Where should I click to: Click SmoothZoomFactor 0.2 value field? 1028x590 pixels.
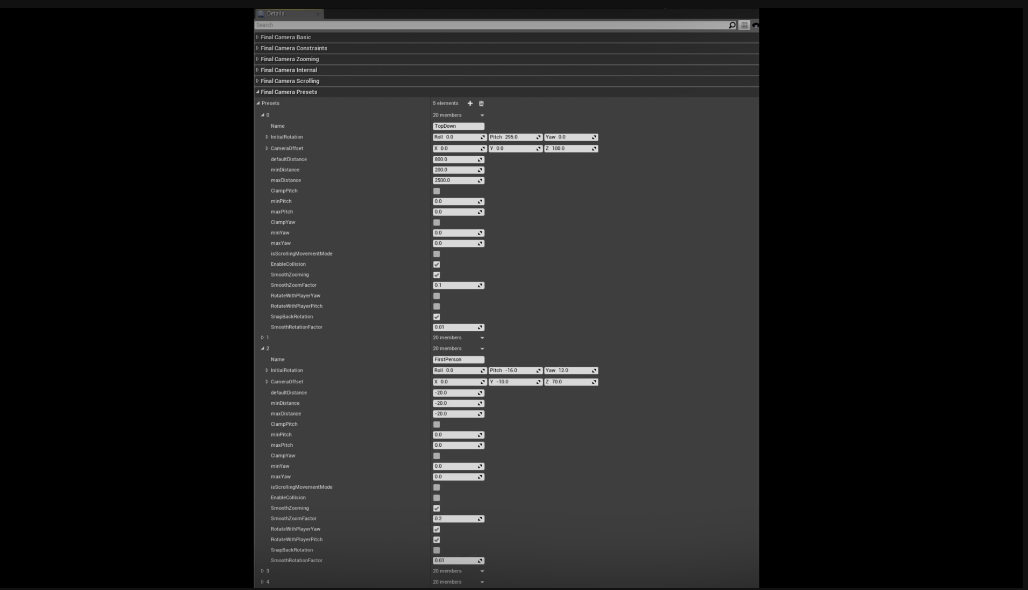pos(458,519)
